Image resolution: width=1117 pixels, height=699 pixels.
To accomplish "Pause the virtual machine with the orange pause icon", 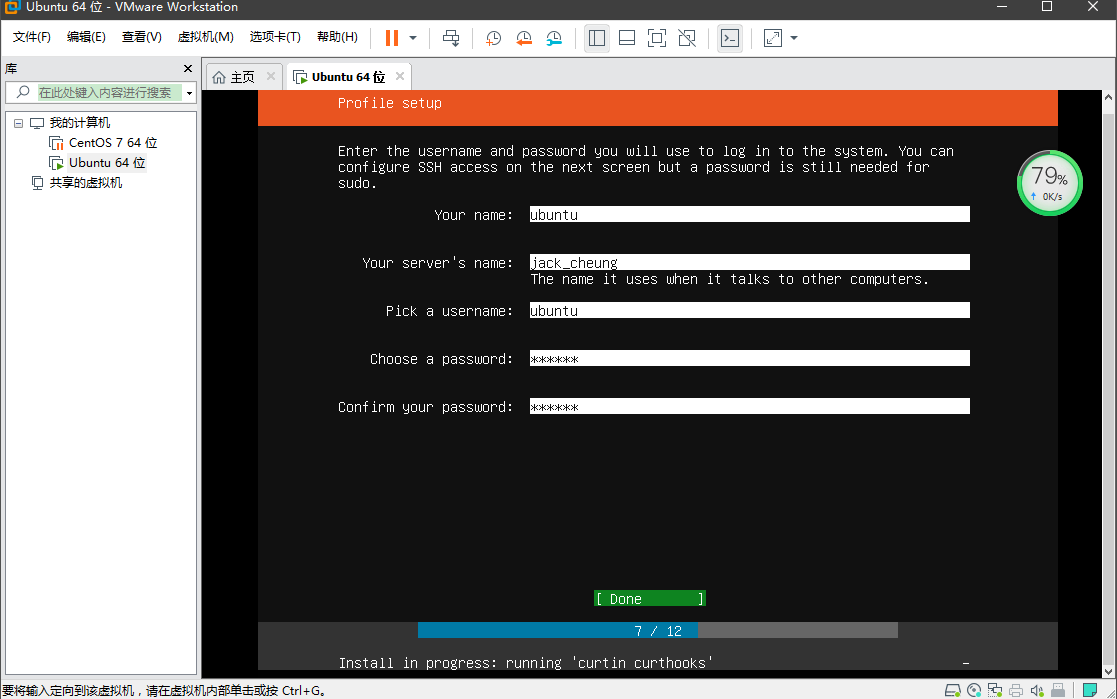I will (x=392, y=38).
